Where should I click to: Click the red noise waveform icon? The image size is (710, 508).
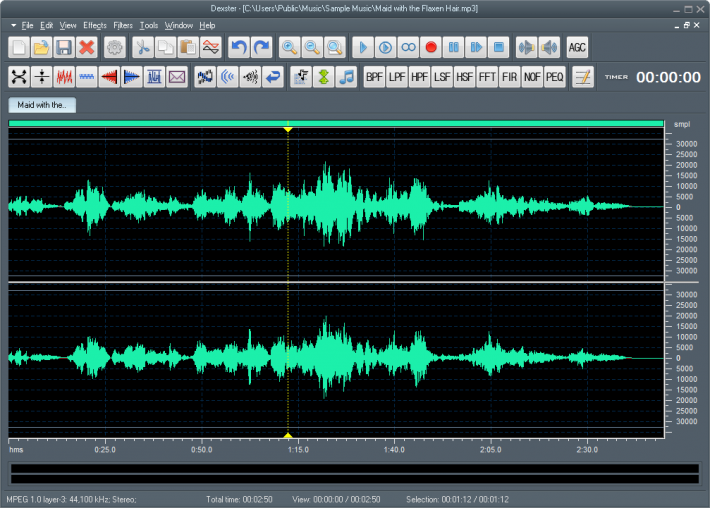[64, 77]
